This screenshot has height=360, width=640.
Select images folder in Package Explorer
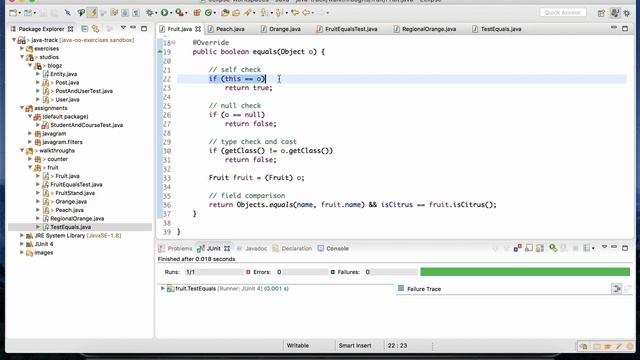click(44, 253)
